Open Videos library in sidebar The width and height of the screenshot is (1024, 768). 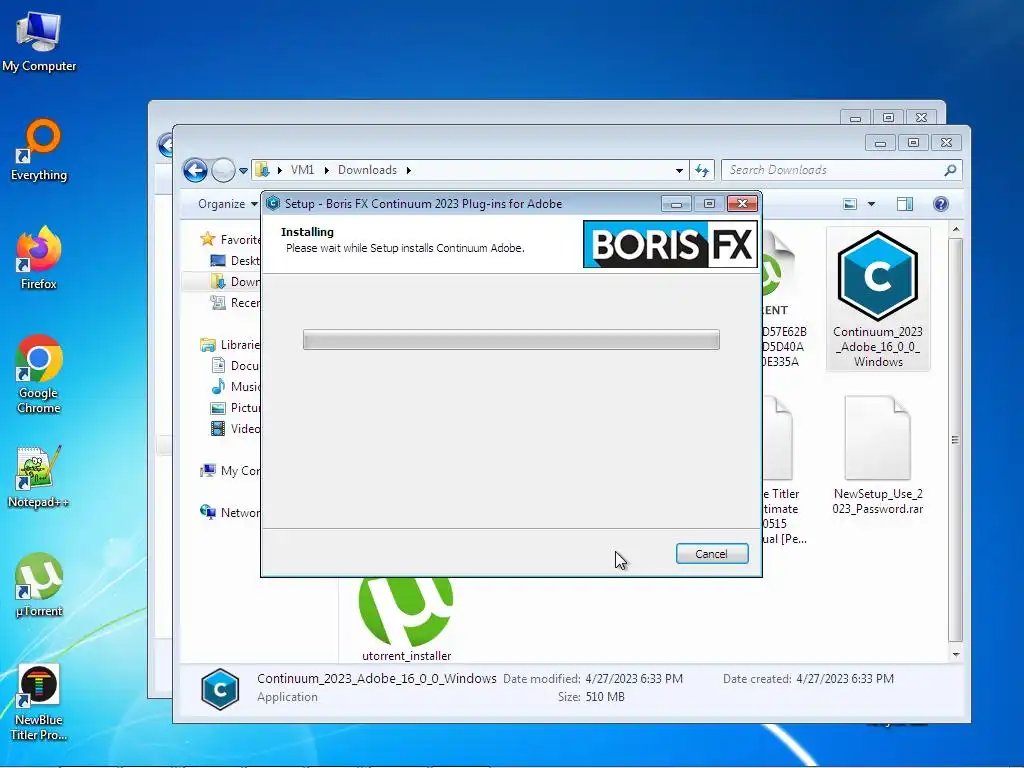click(x=235, y=428)
